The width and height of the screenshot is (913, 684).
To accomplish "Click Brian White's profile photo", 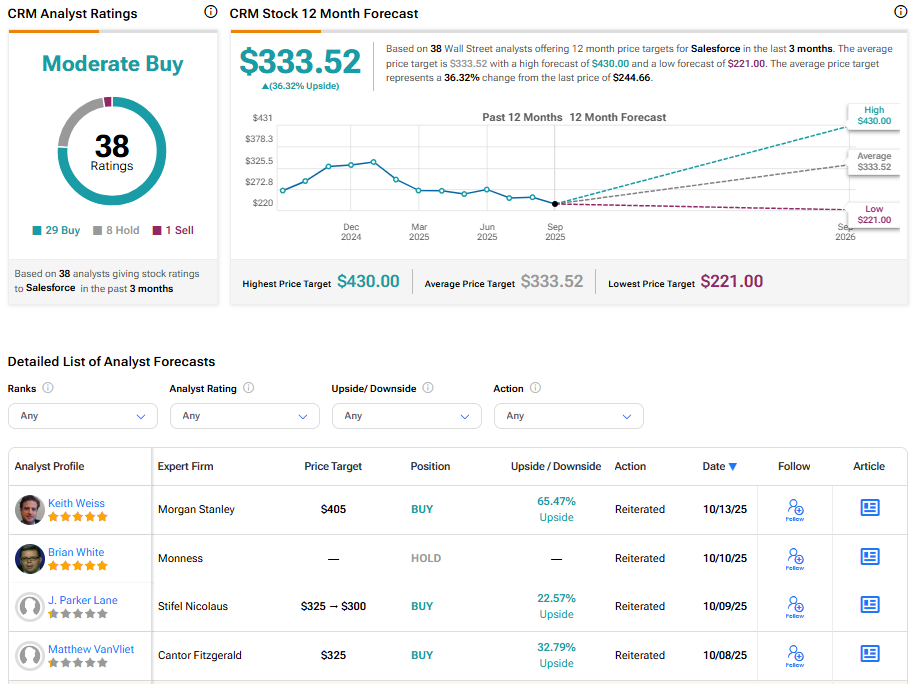I will tap(30, 558).
